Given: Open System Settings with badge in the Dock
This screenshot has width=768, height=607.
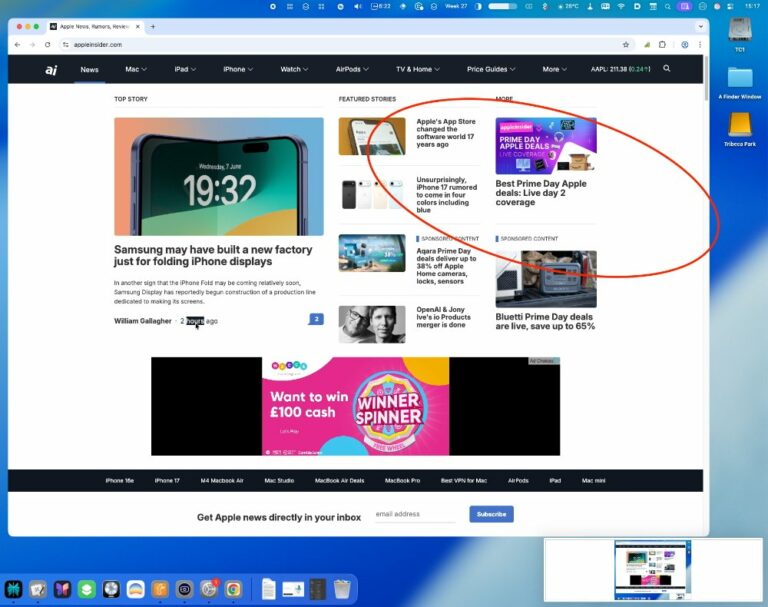Looking at the screenshot, I should tap(209, 589).
